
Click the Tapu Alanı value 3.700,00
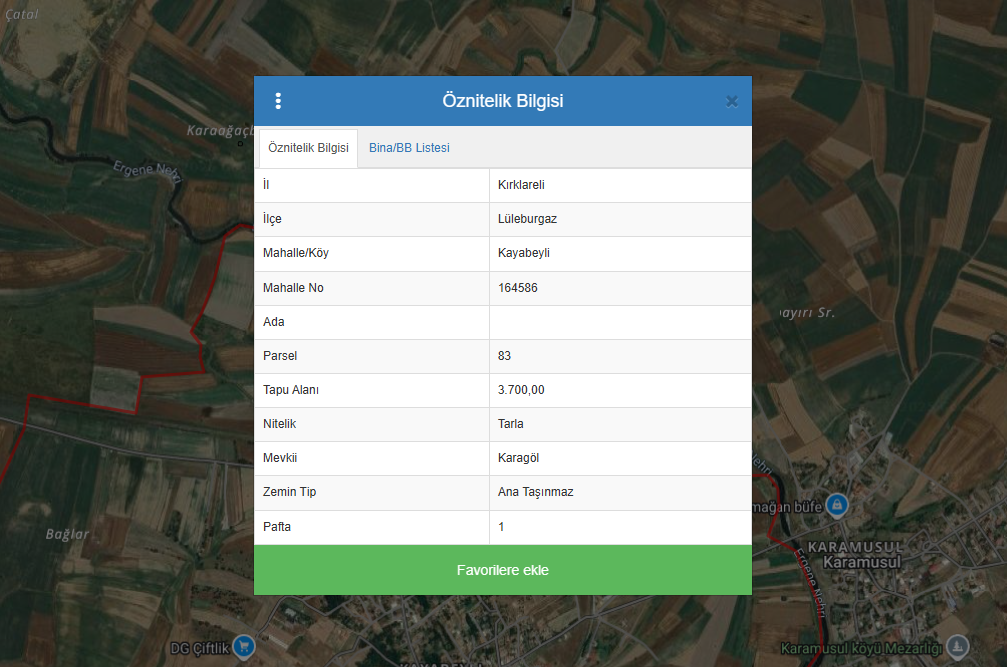(x=521, y=390)
